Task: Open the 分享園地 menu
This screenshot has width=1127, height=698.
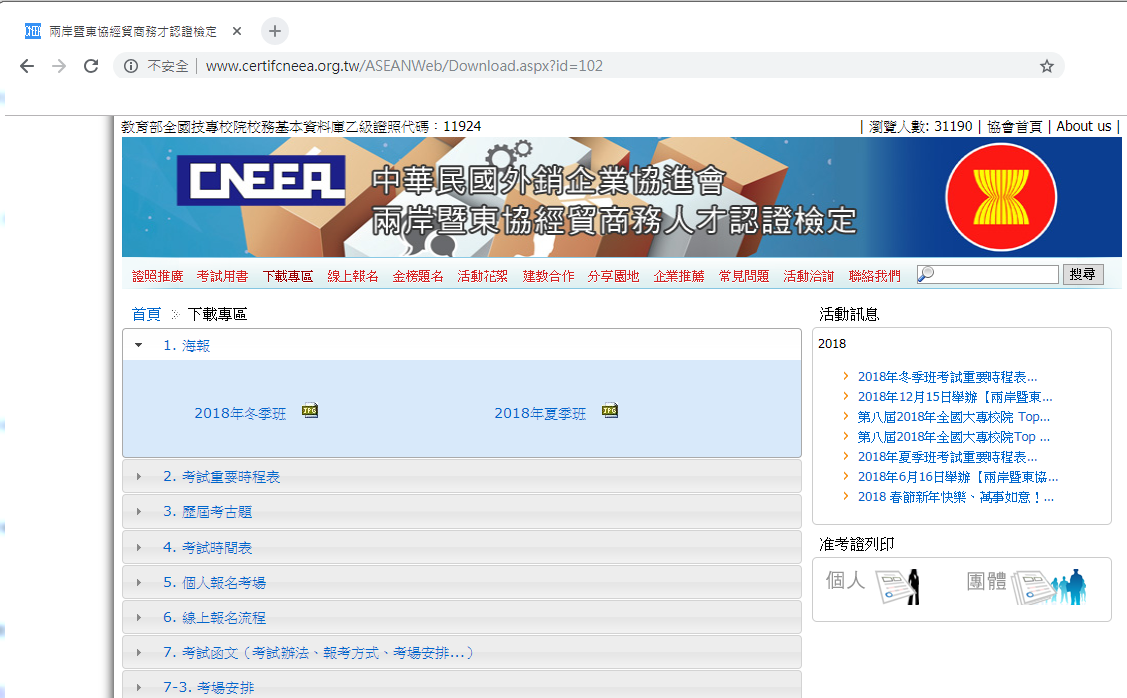Action: [613, 276]
